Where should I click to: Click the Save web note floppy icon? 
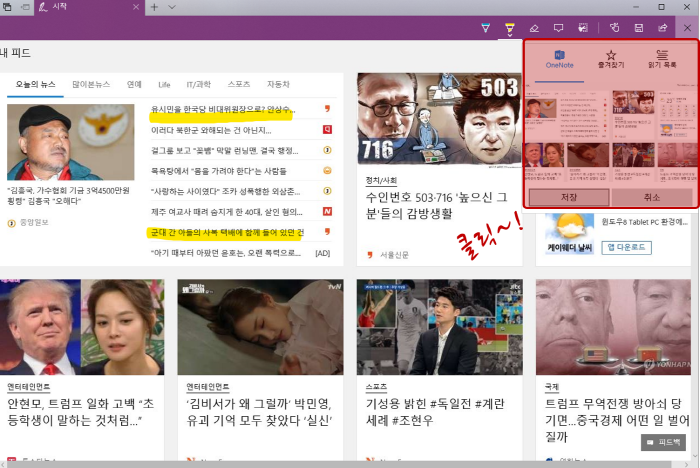point(639,28)
